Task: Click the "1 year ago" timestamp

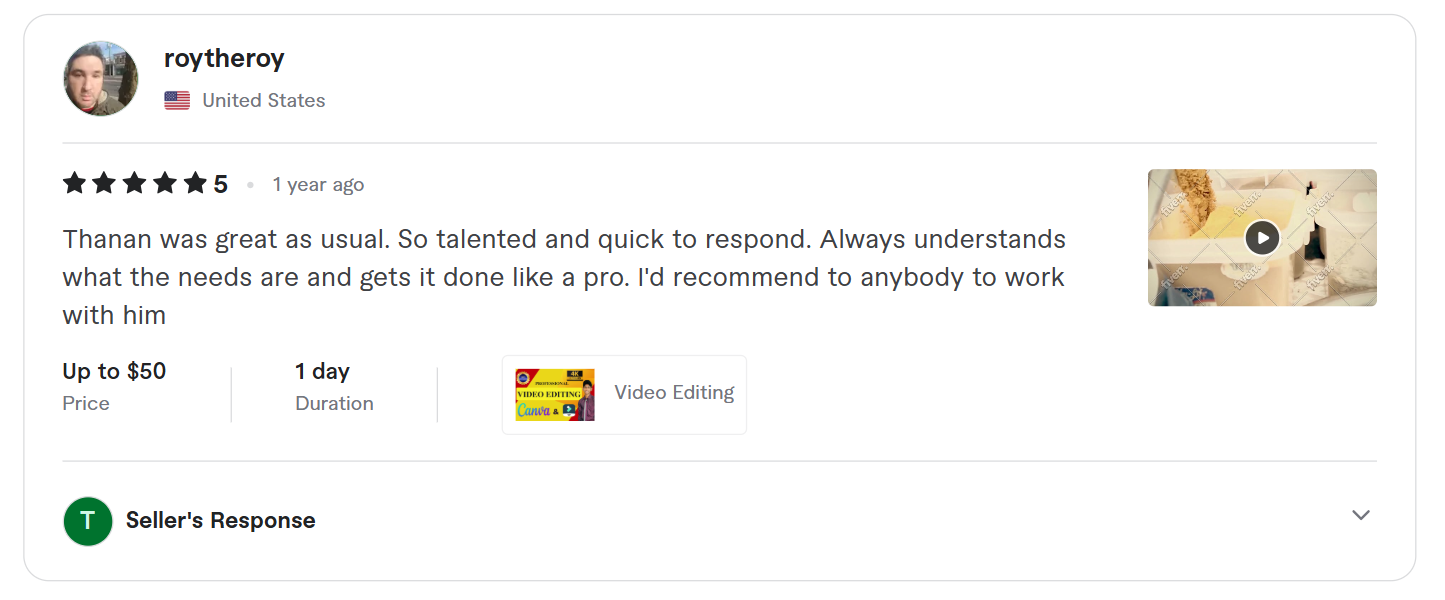Action: pos(318,185)
